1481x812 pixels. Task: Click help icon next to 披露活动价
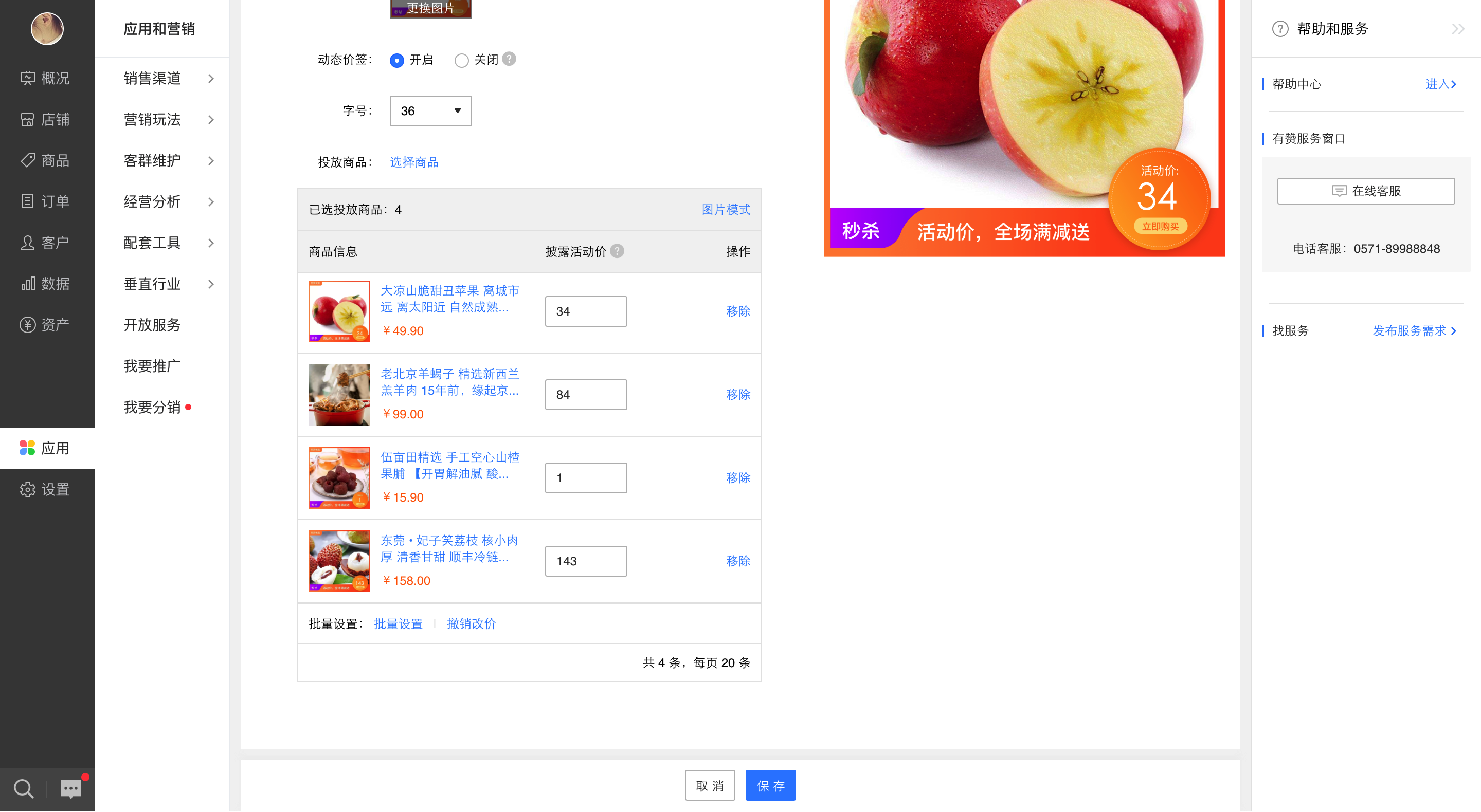[x=617, y=251]
